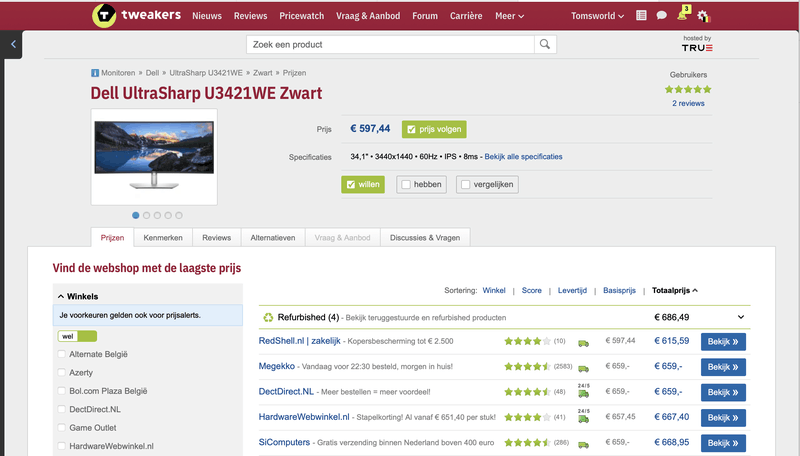Toggle Totaalprijs sort direction

[675, 290]
